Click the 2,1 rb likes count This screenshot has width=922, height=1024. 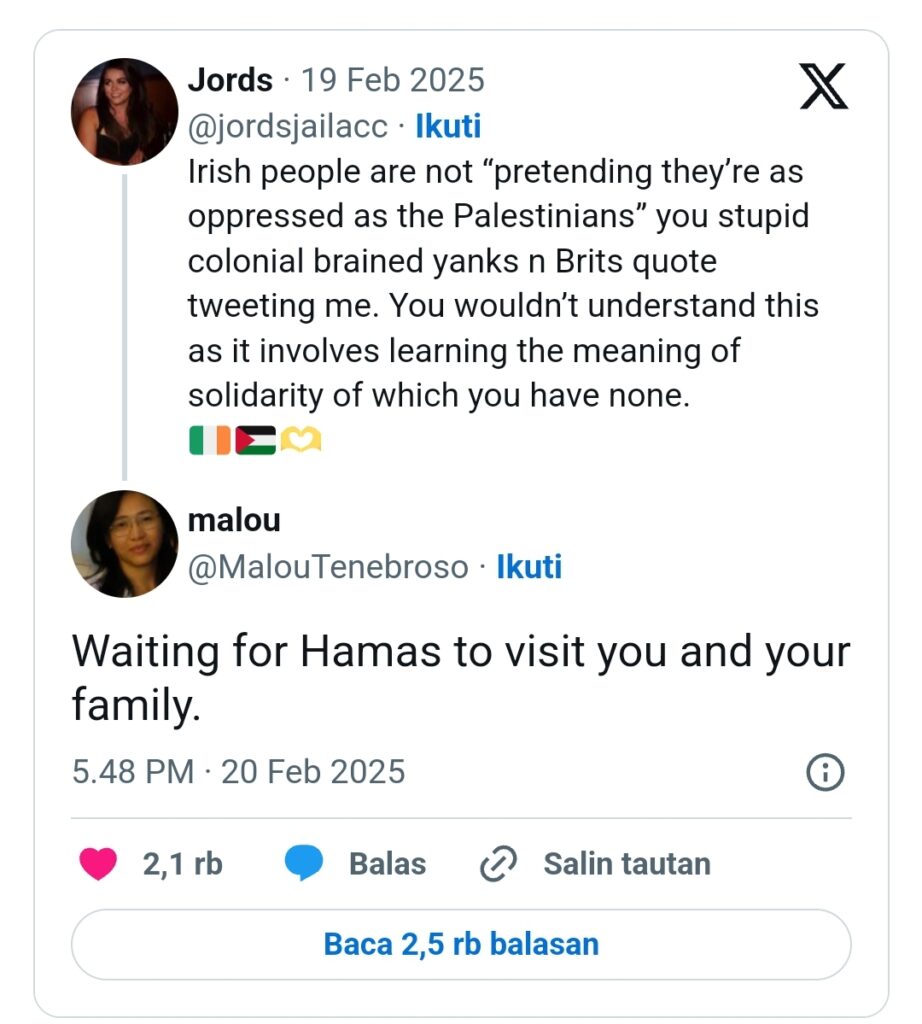[x=182, y=864]
